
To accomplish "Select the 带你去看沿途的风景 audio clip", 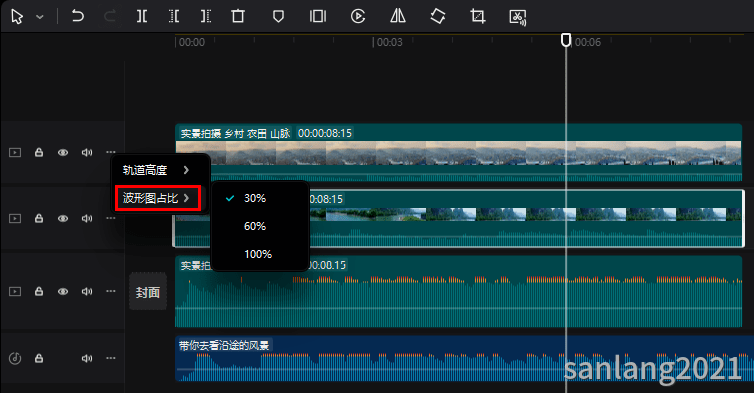I will (x=459, y=358).
